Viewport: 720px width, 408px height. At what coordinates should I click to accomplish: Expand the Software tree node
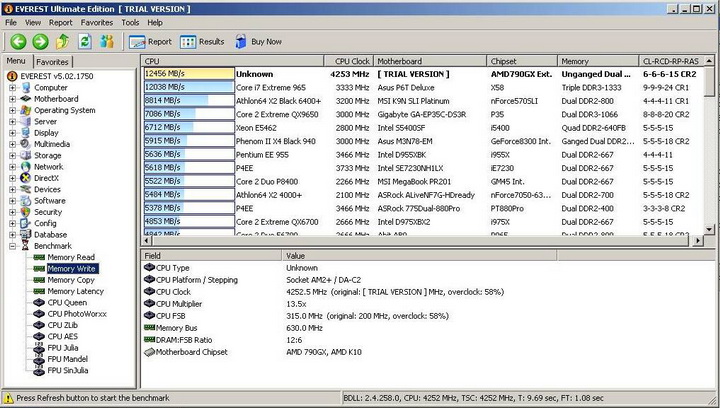12,201
